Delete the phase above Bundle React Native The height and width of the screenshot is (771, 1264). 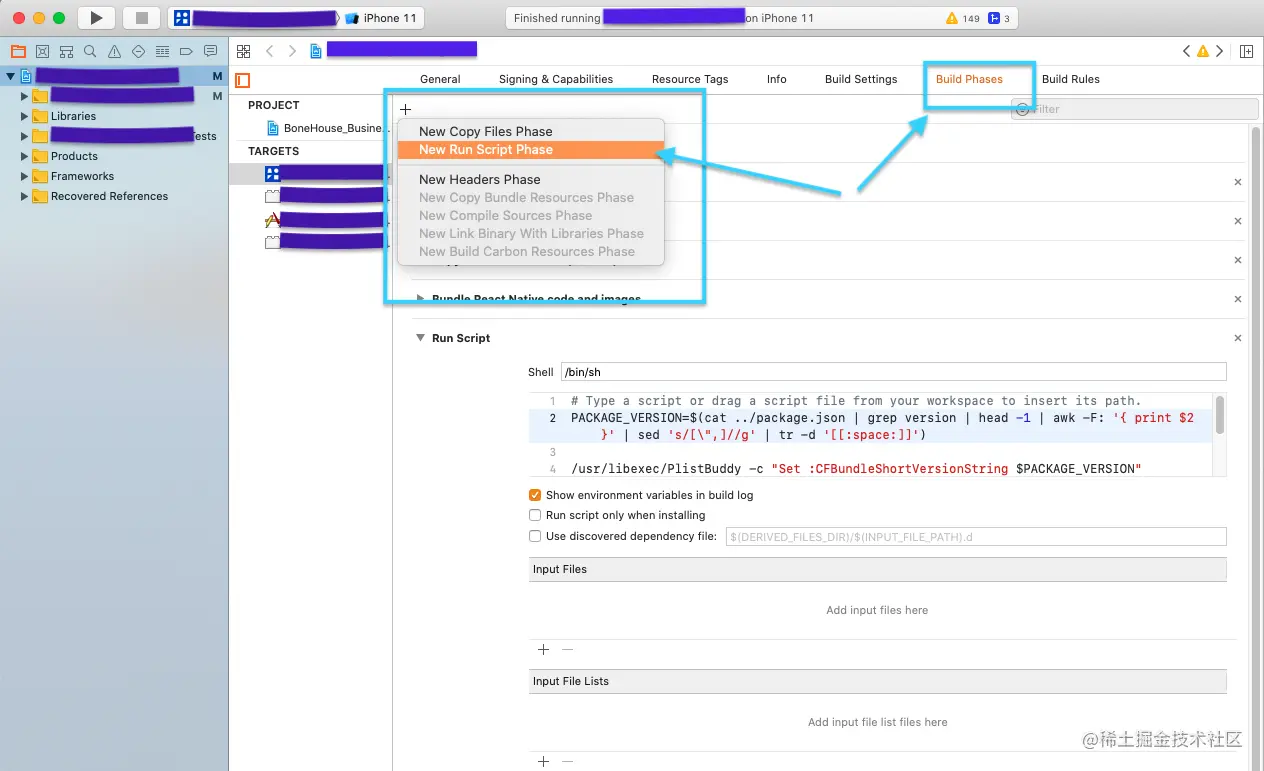pos(1238,260)
